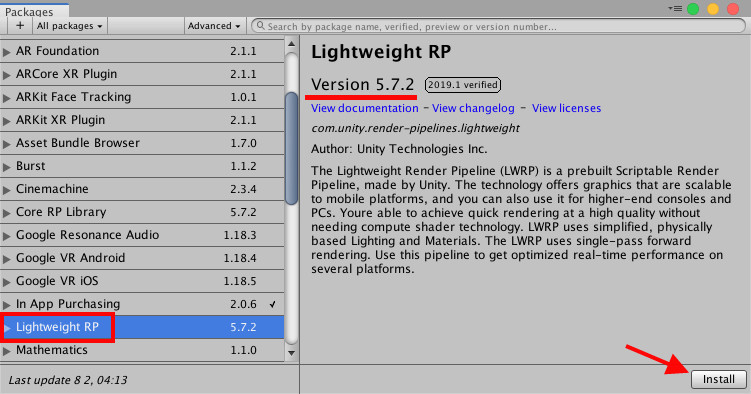Click the Version 5.7.2 heading
The width and height of the screenshot is (751, 394).
[x=363, y=84]
